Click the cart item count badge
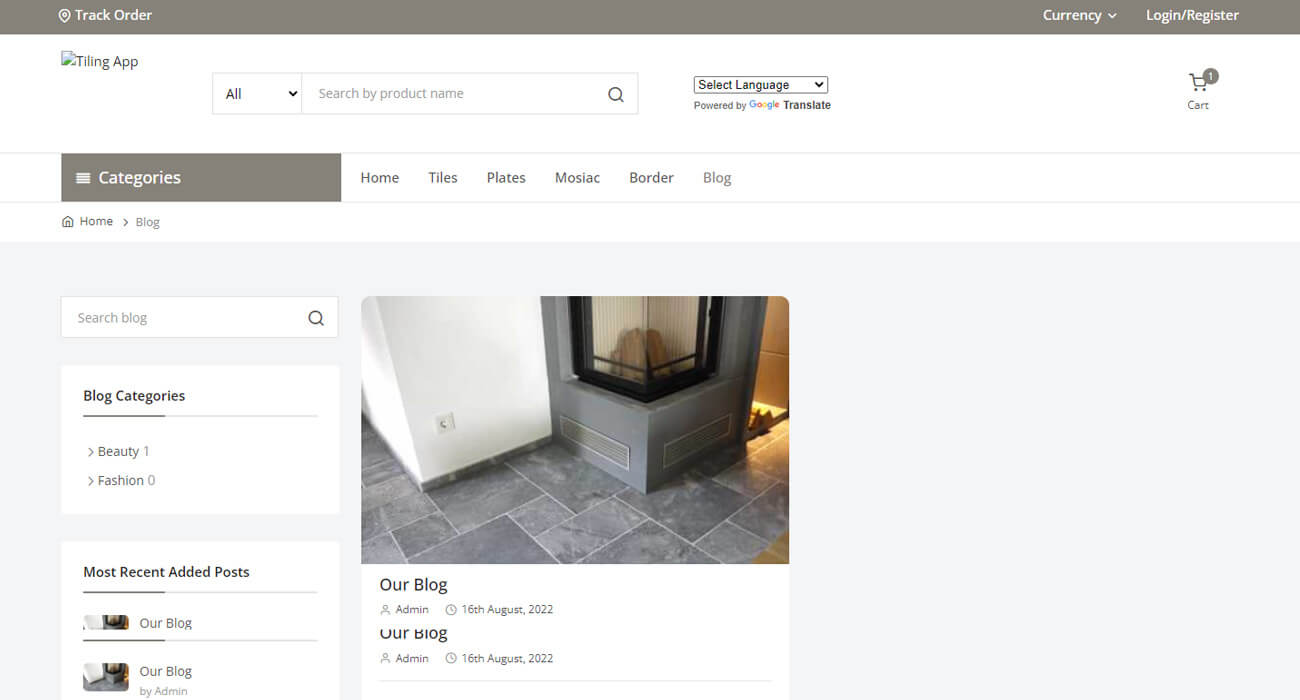1300x700 pixels. pos(1211,76)
